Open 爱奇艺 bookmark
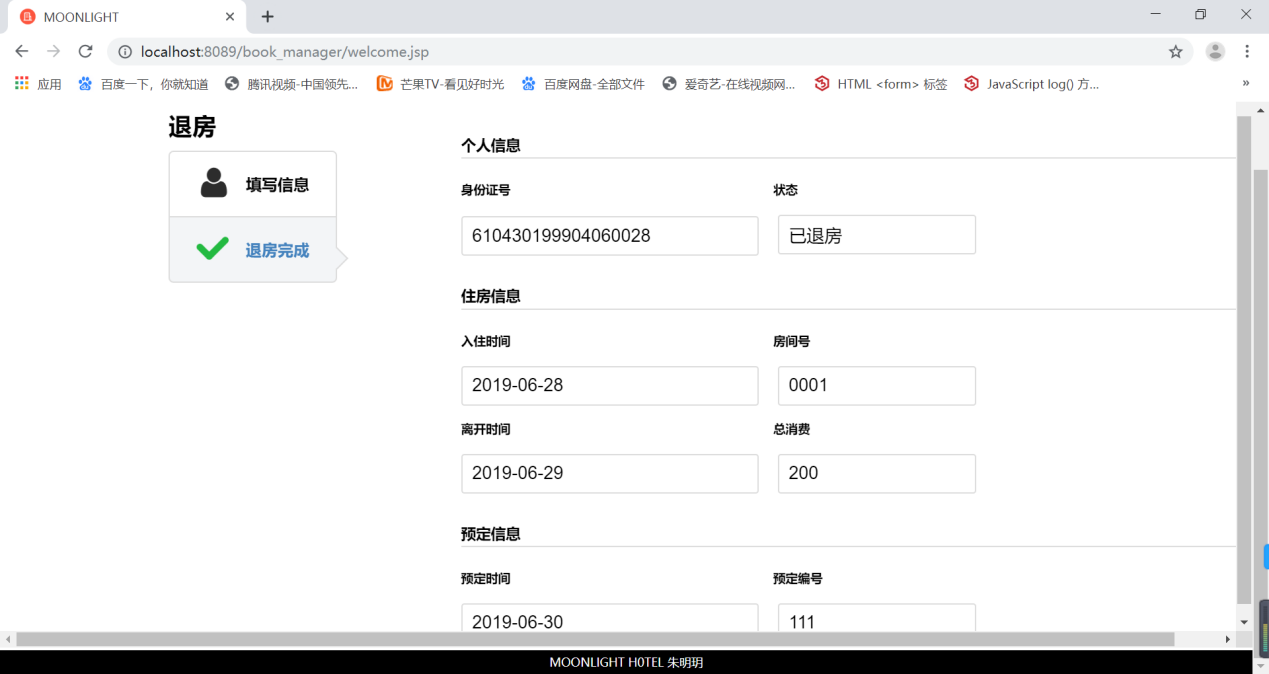The width and height of the screenshot is (1269, 674). coord(729,84)
